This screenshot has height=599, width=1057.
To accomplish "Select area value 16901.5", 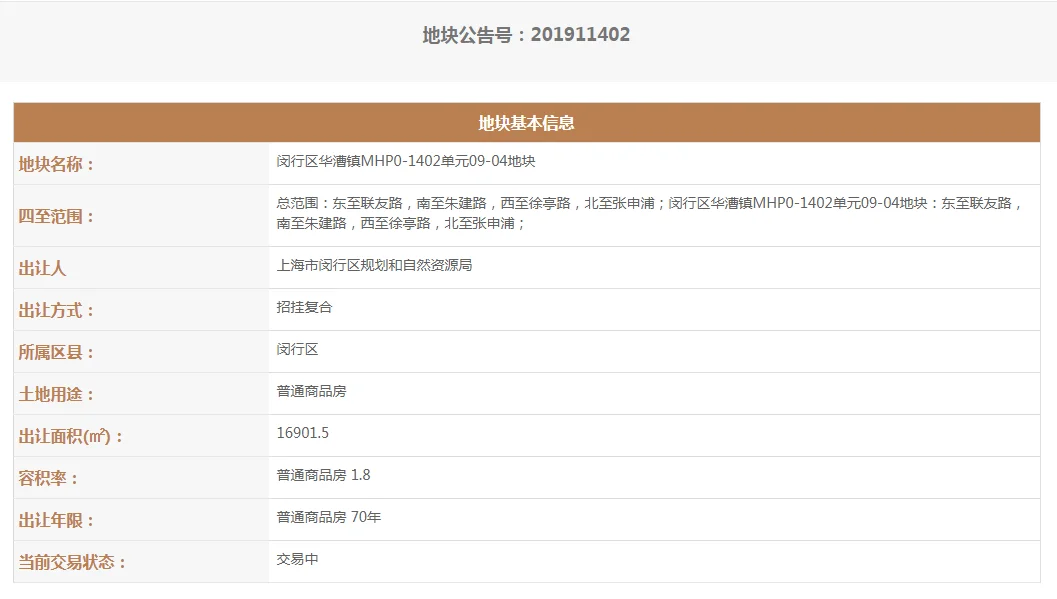I will click(303, 433).
